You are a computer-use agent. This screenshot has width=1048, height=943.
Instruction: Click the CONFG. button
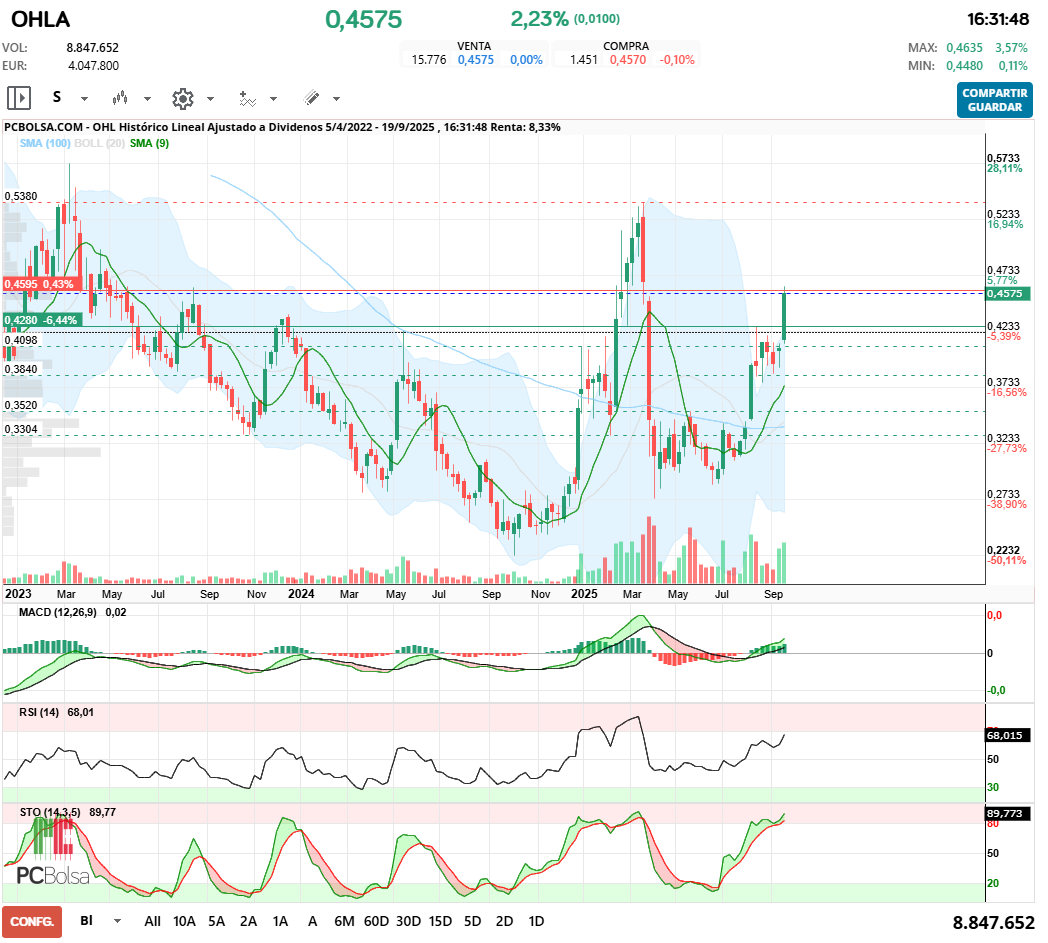32,922
